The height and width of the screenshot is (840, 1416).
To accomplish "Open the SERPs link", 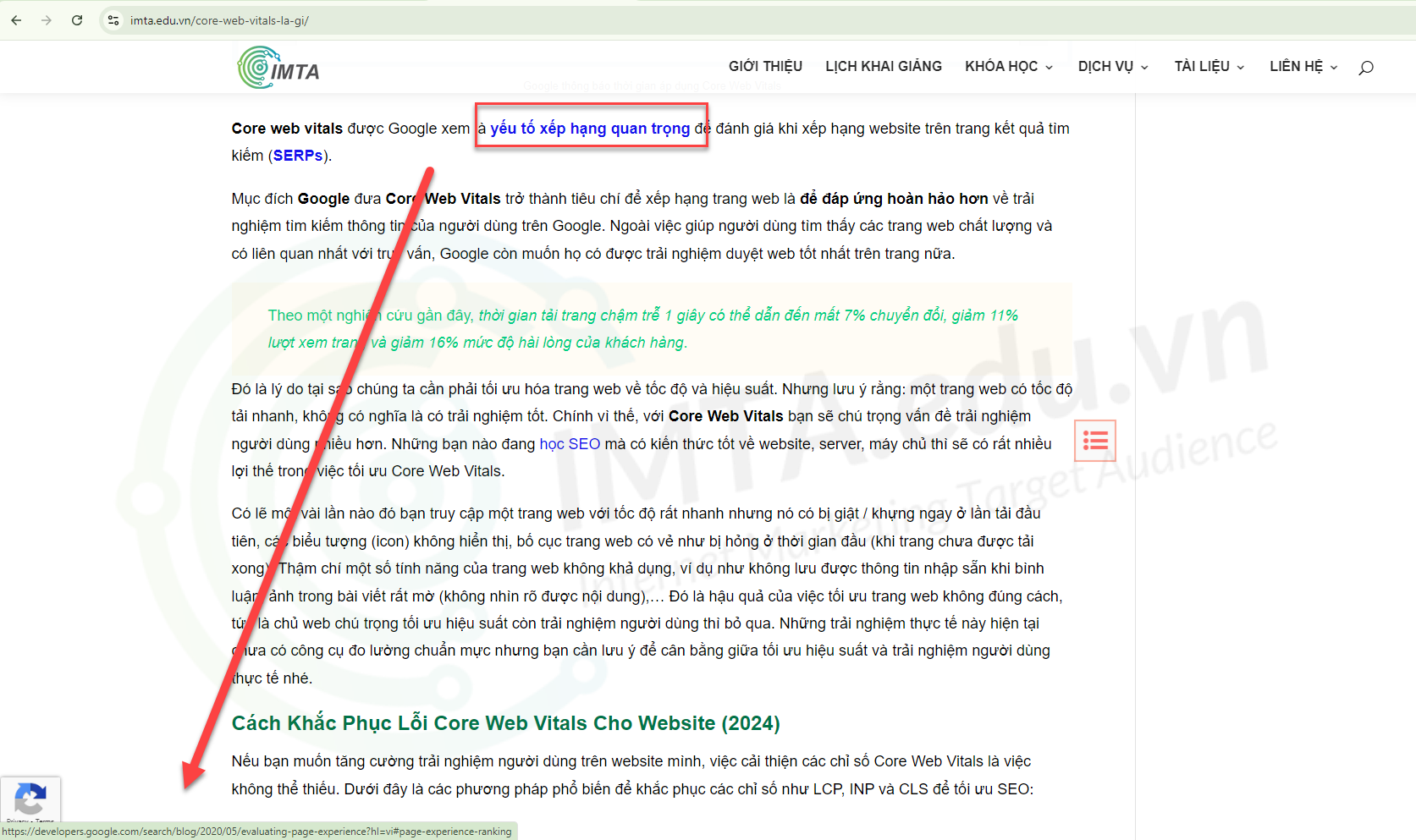I will [298, 156].
